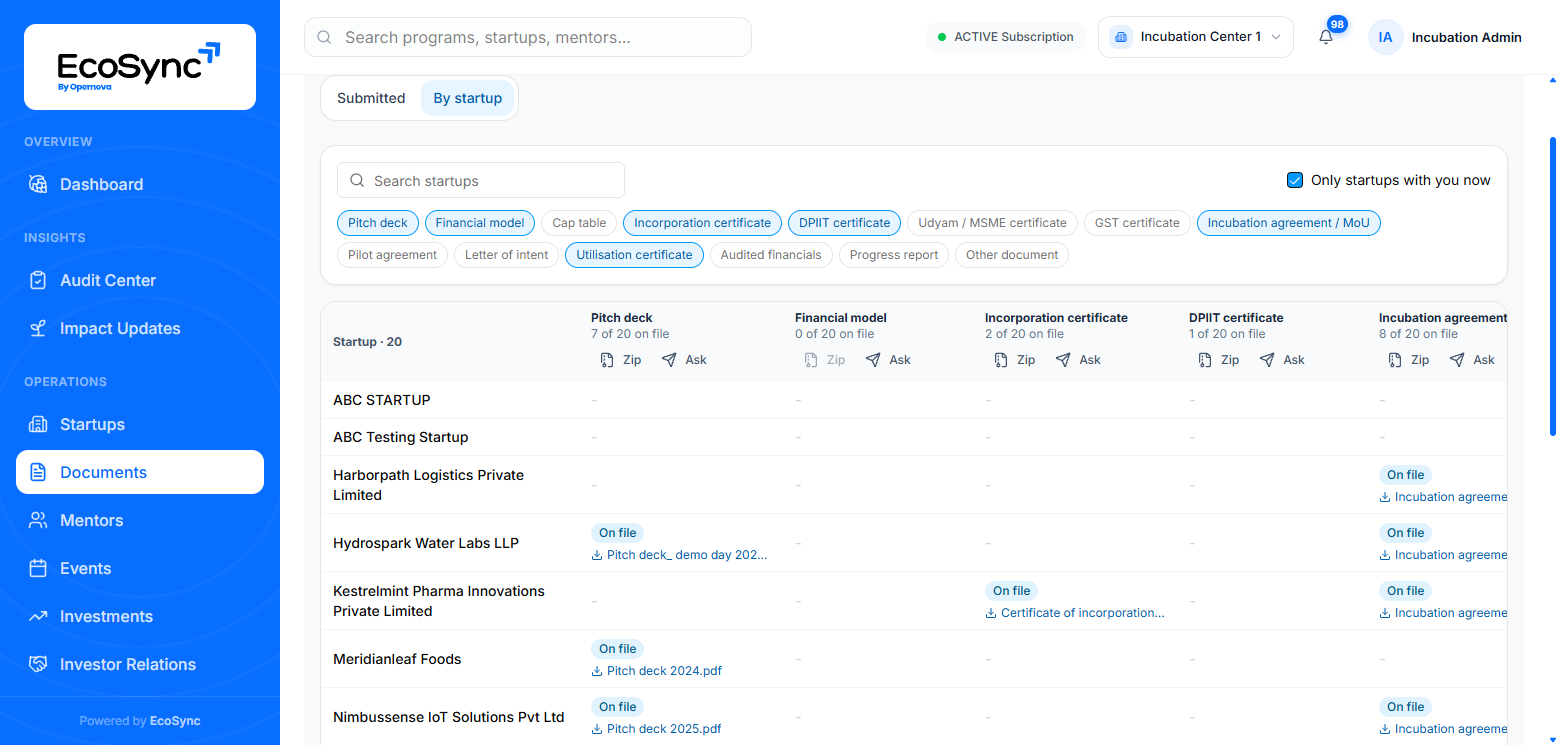Disable the Utilisation certificate filter chip
This screenshot has width=1558, height=745.
pyautogui.click(x=634, y=255)
